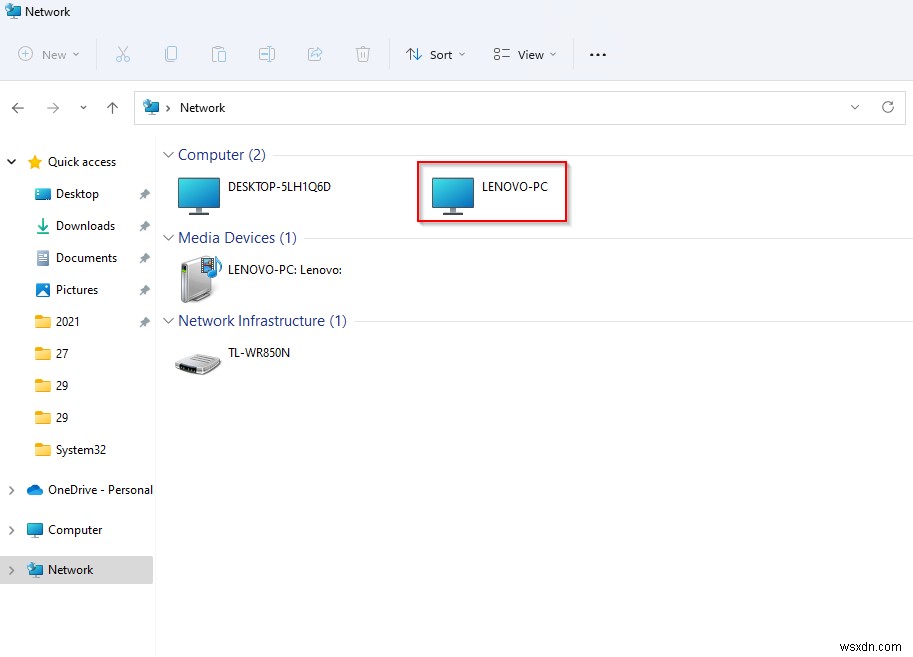
Task: Open the Downloads folder in the sidebar
Action: click(x=84, y=225)
